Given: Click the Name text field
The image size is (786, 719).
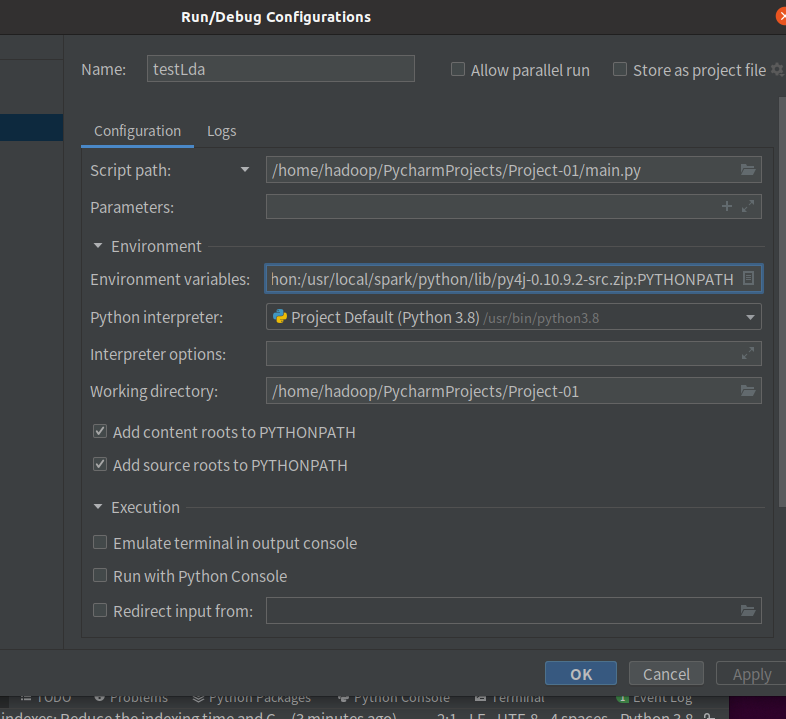Looking at the screenshot, I should [x=280, y=69].
